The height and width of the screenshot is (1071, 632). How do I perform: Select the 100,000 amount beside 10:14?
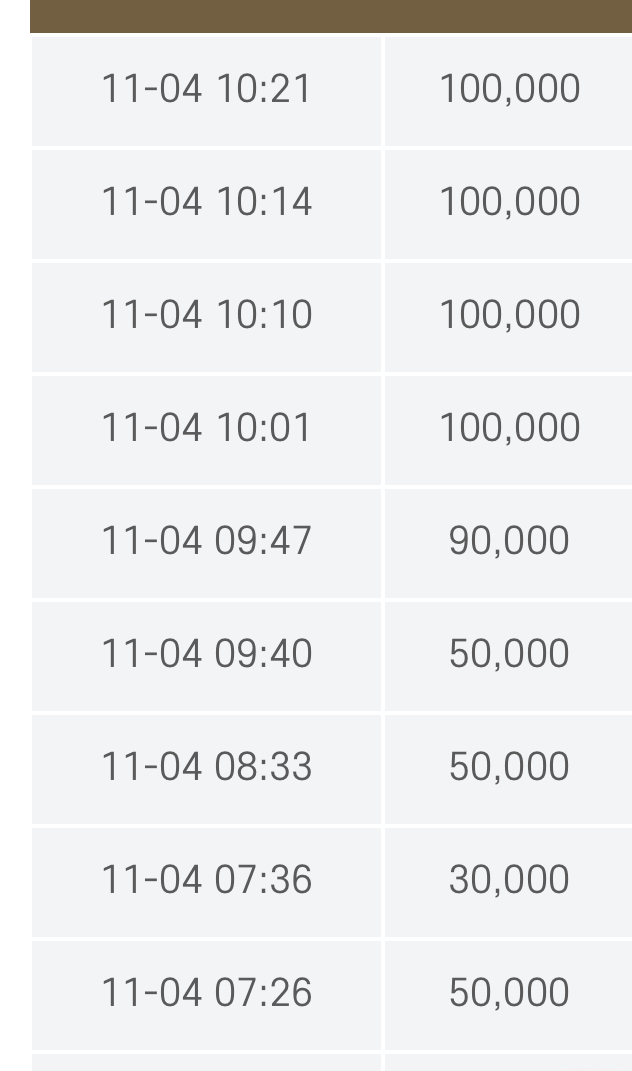(x=509, y=202)
